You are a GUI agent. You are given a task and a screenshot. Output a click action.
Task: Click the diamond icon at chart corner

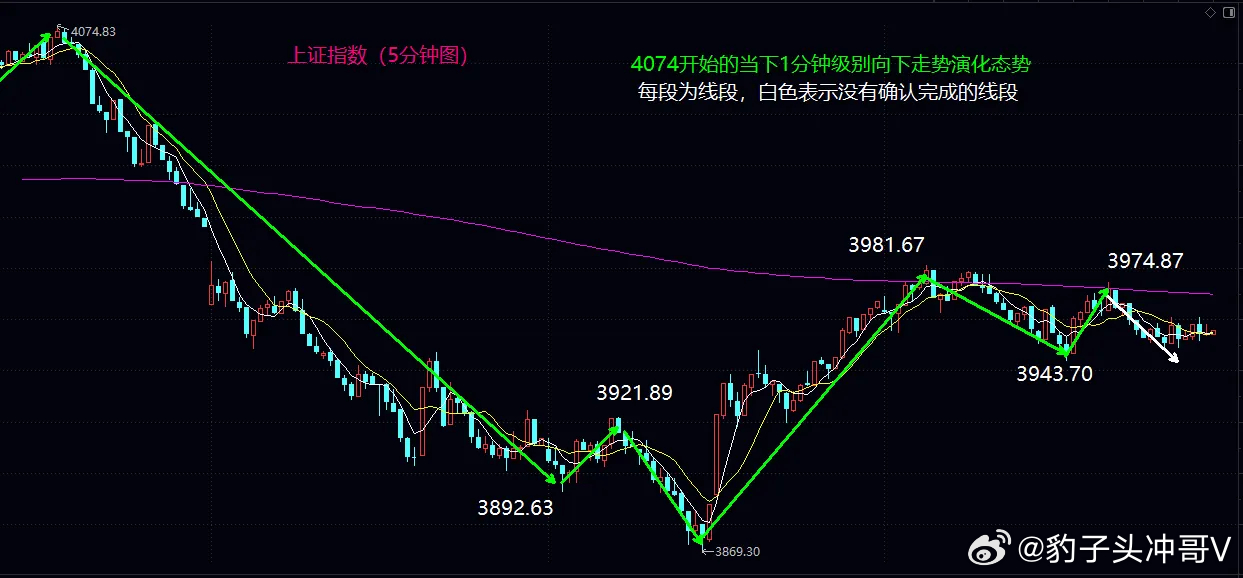point(1211,11)
